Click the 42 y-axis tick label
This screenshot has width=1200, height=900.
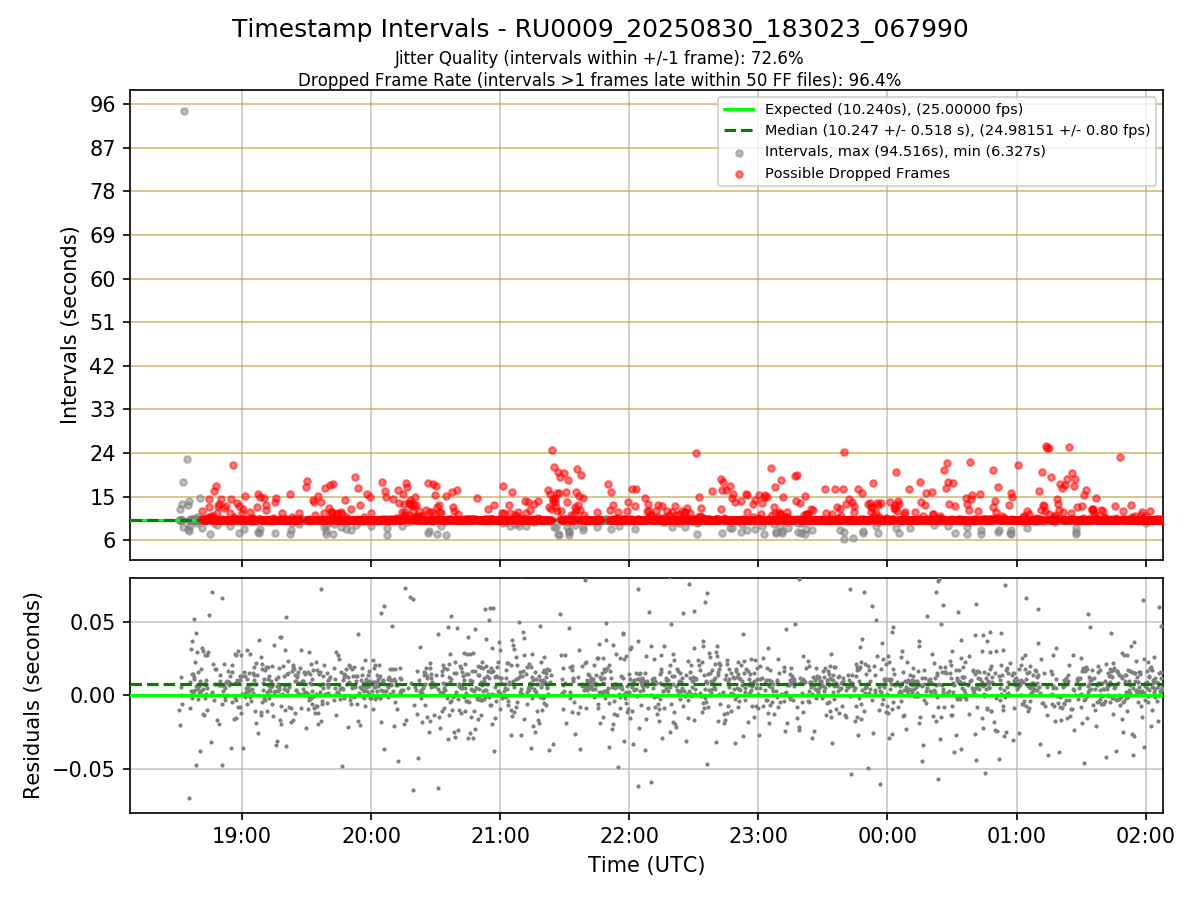pos(104,366)
